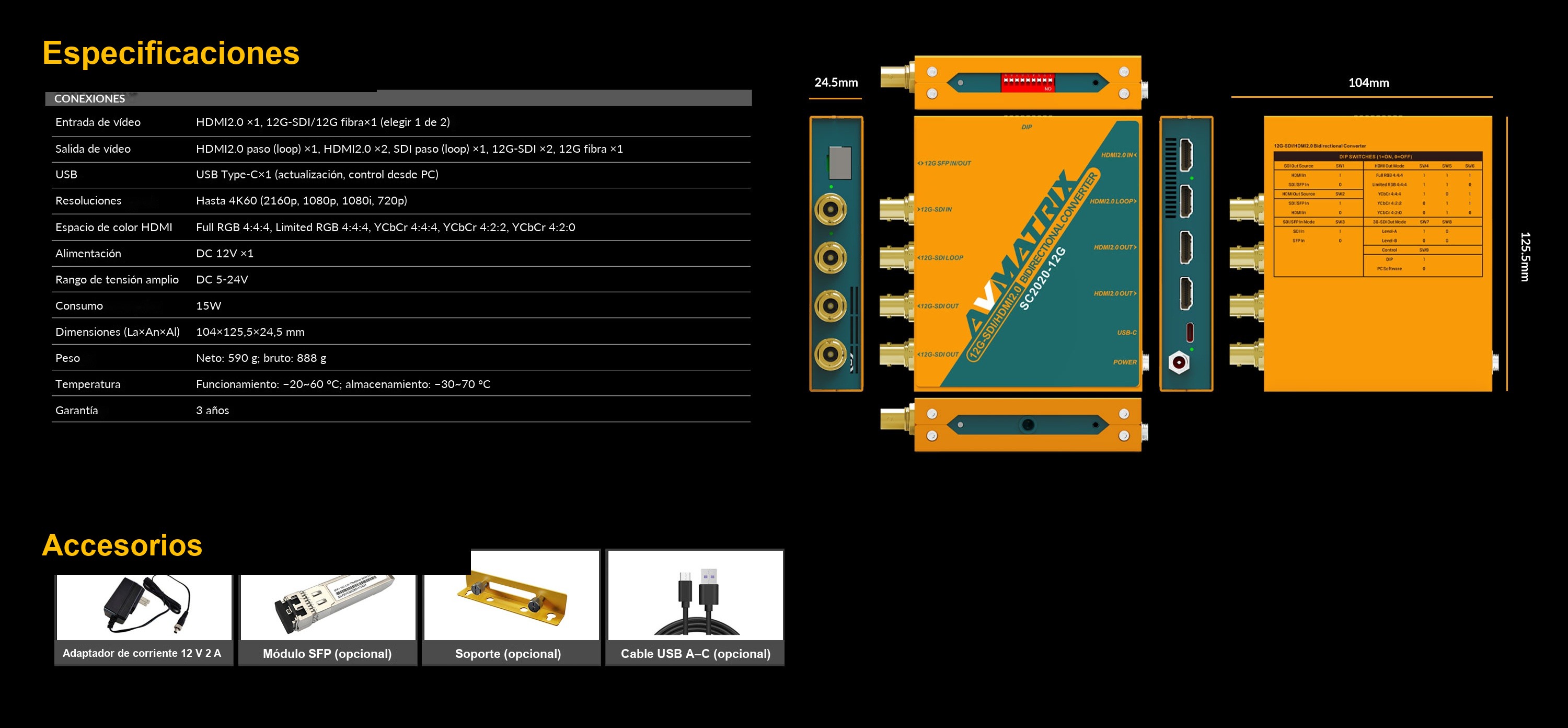This screenshot has width=1568, height=728.
Task: Select the value "3 años"
Action: pos(212,411)
